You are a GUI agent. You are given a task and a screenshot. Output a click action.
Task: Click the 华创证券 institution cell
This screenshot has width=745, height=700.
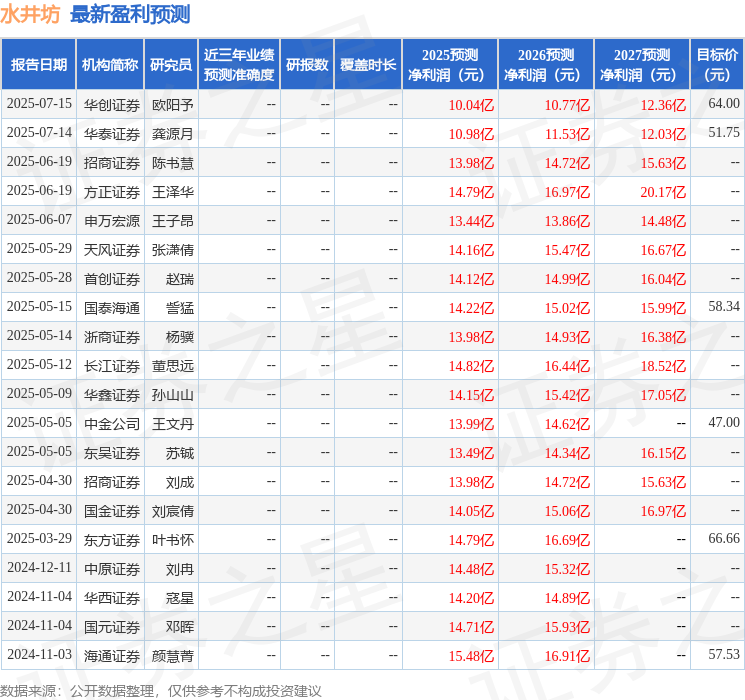point(112,105)
